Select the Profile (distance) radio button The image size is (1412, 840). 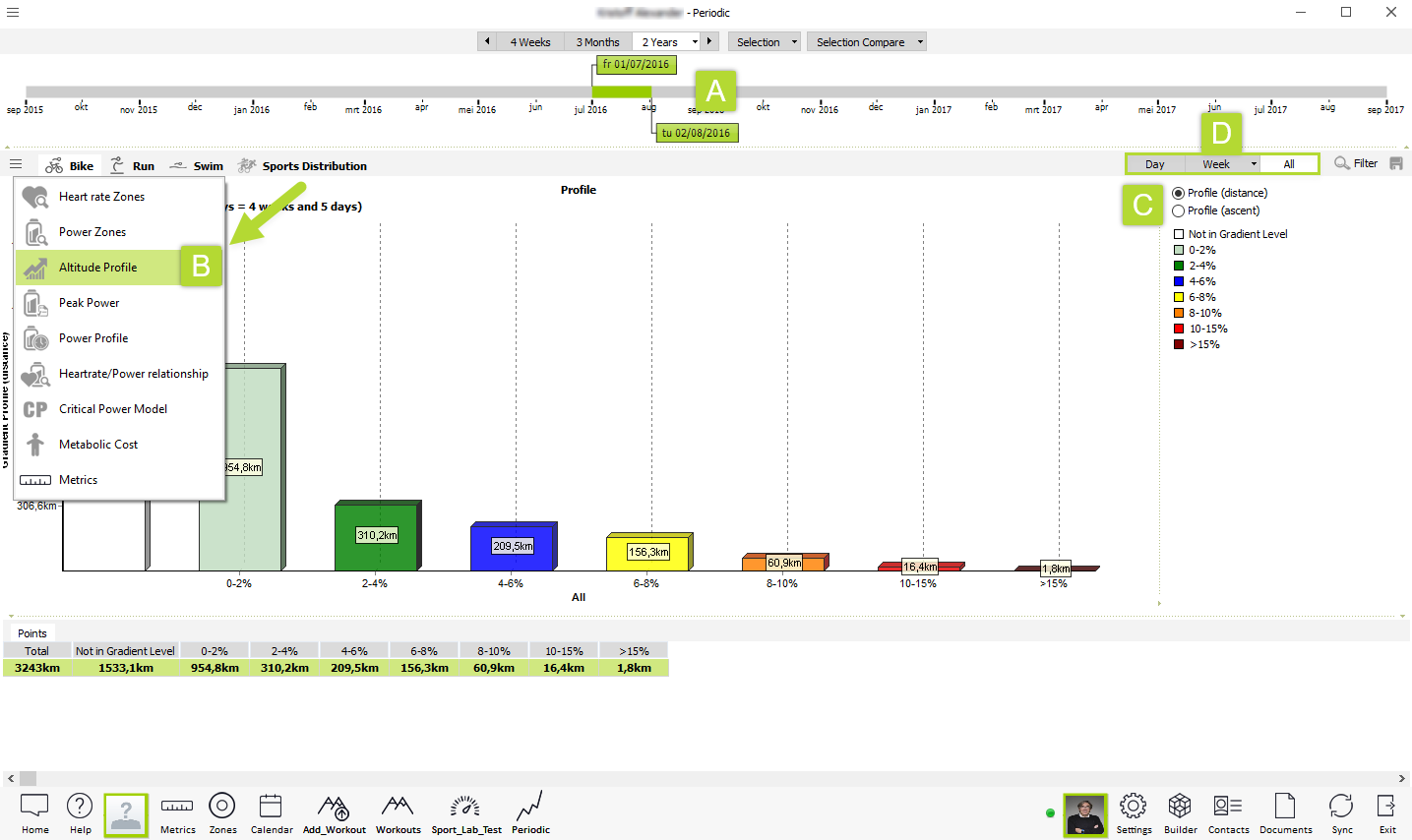1179,193
